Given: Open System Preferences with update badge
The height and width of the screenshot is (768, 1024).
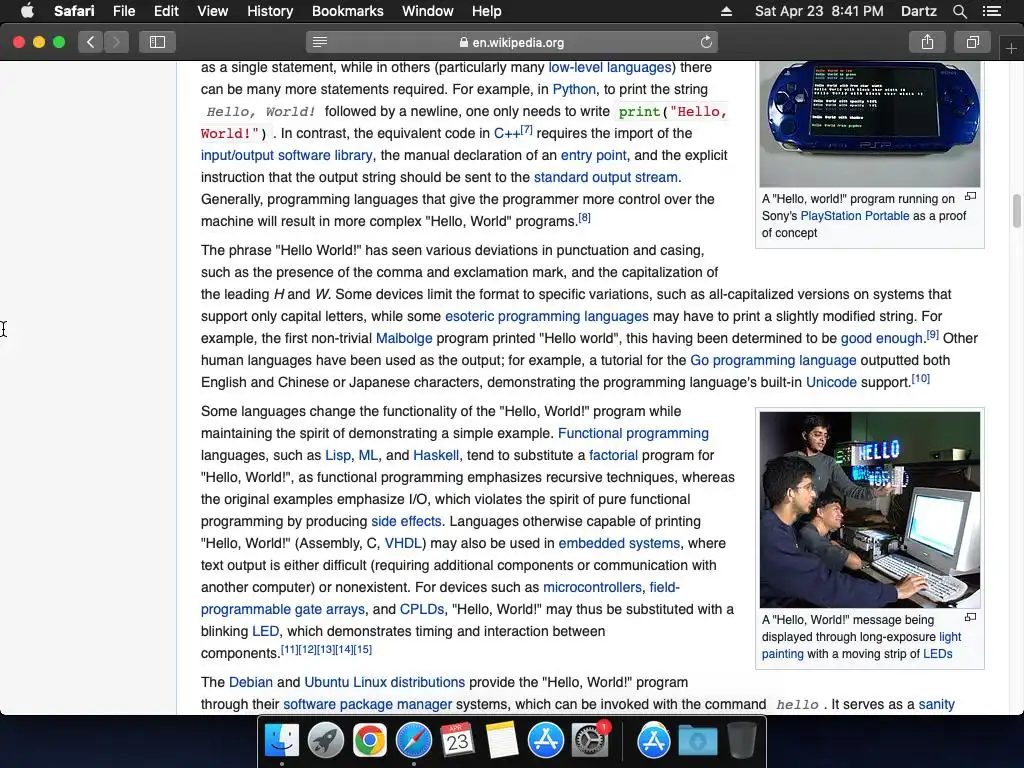Looking at the screenshot, I should (x=590, y=741).
